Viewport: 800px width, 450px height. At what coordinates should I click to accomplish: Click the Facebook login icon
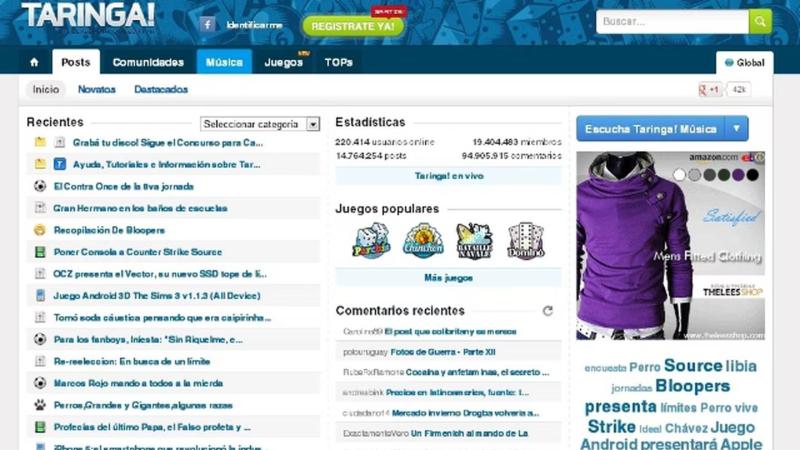208,24
